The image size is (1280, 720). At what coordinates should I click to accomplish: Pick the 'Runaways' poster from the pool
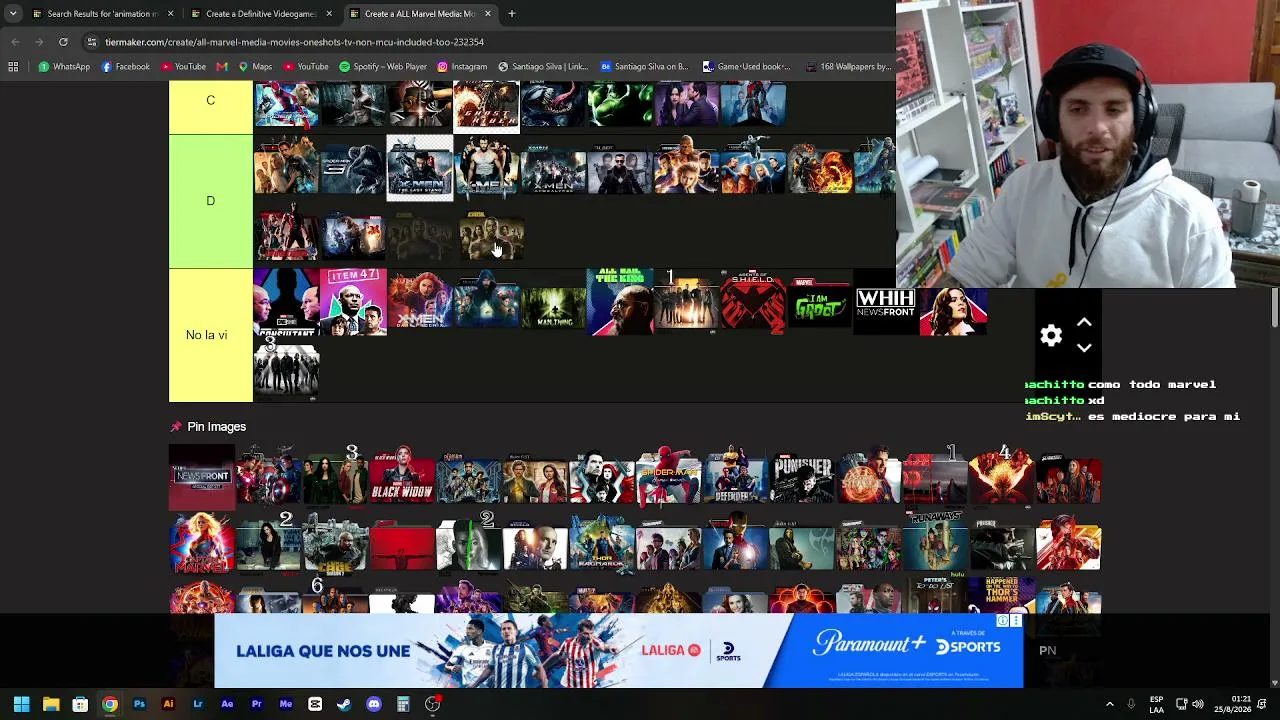(x=935, y=545)
